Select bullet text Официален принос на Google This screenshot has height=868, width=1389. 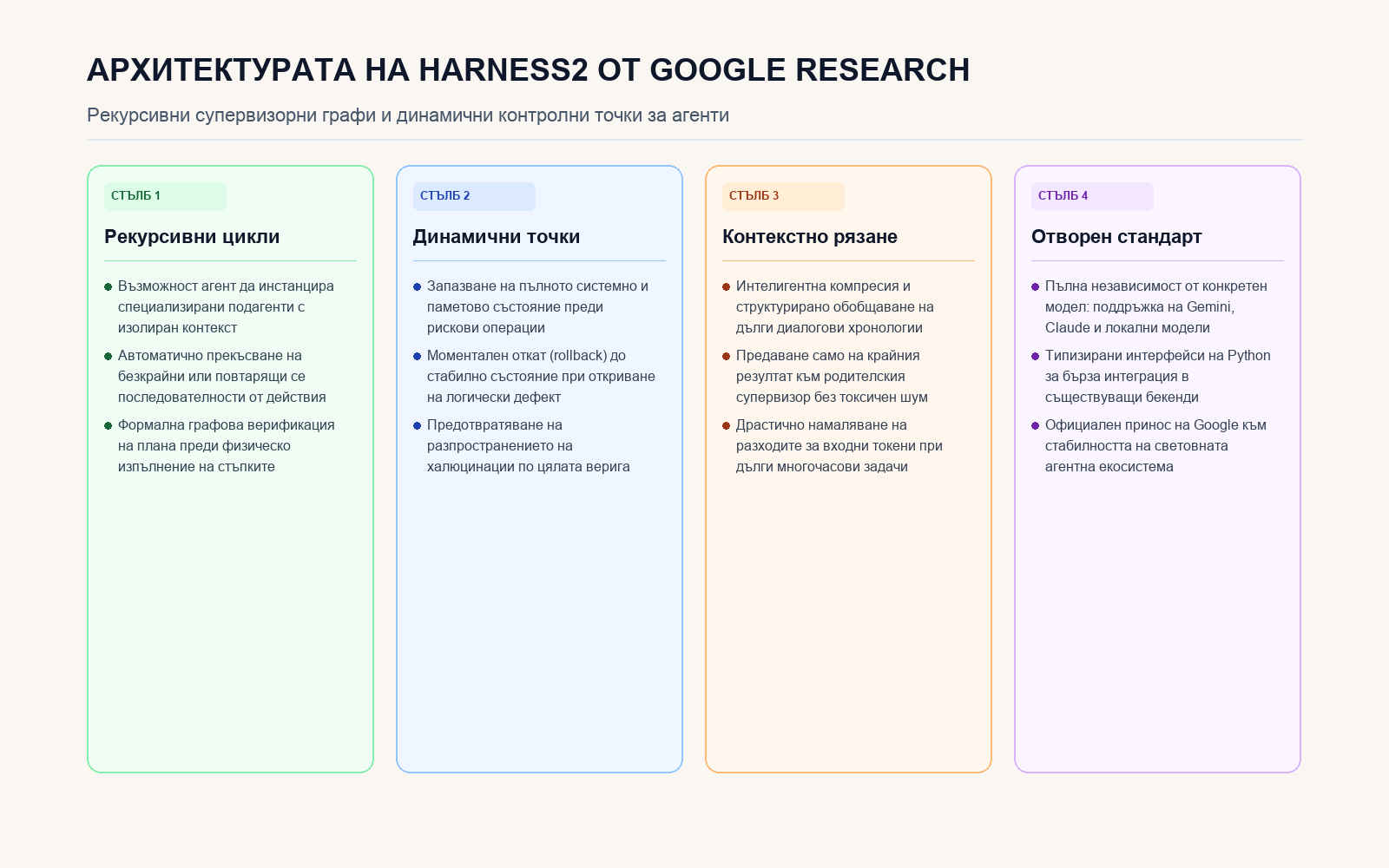[x=1155, y=446]
